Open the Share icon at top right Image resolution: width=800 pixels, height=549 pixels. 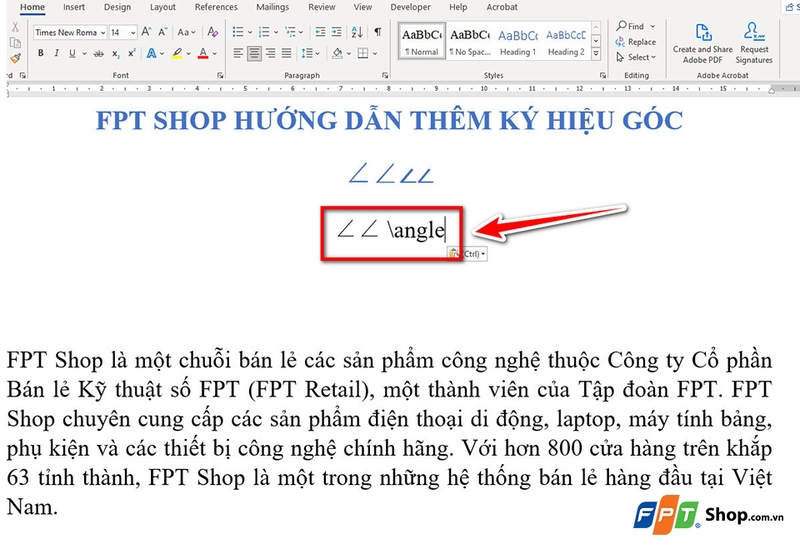coord(790,7)
